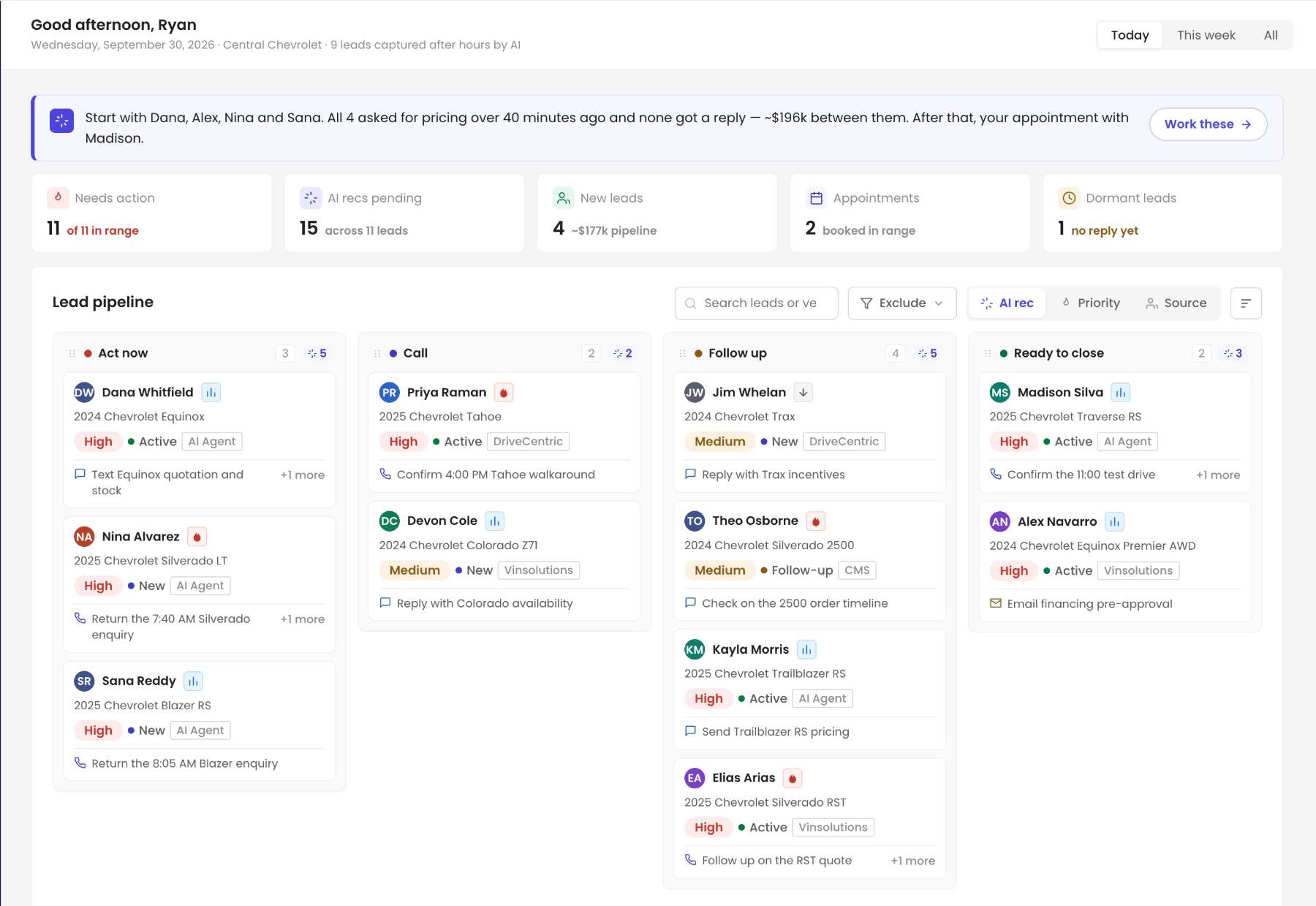Open the Appointments summary card

(x=910, y=213)
